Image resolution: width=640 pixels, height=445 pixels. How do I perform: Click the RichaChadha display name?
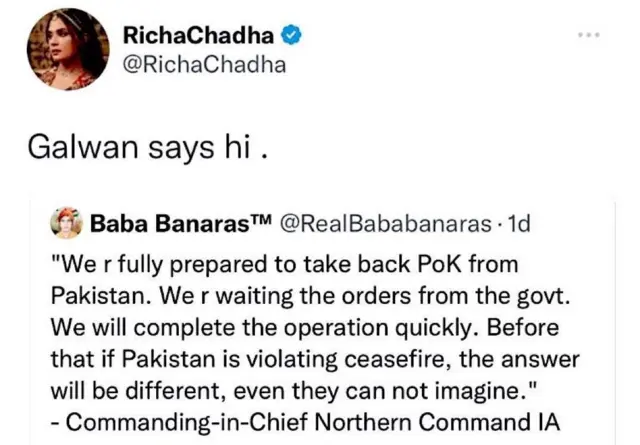[x=196, y=35]
